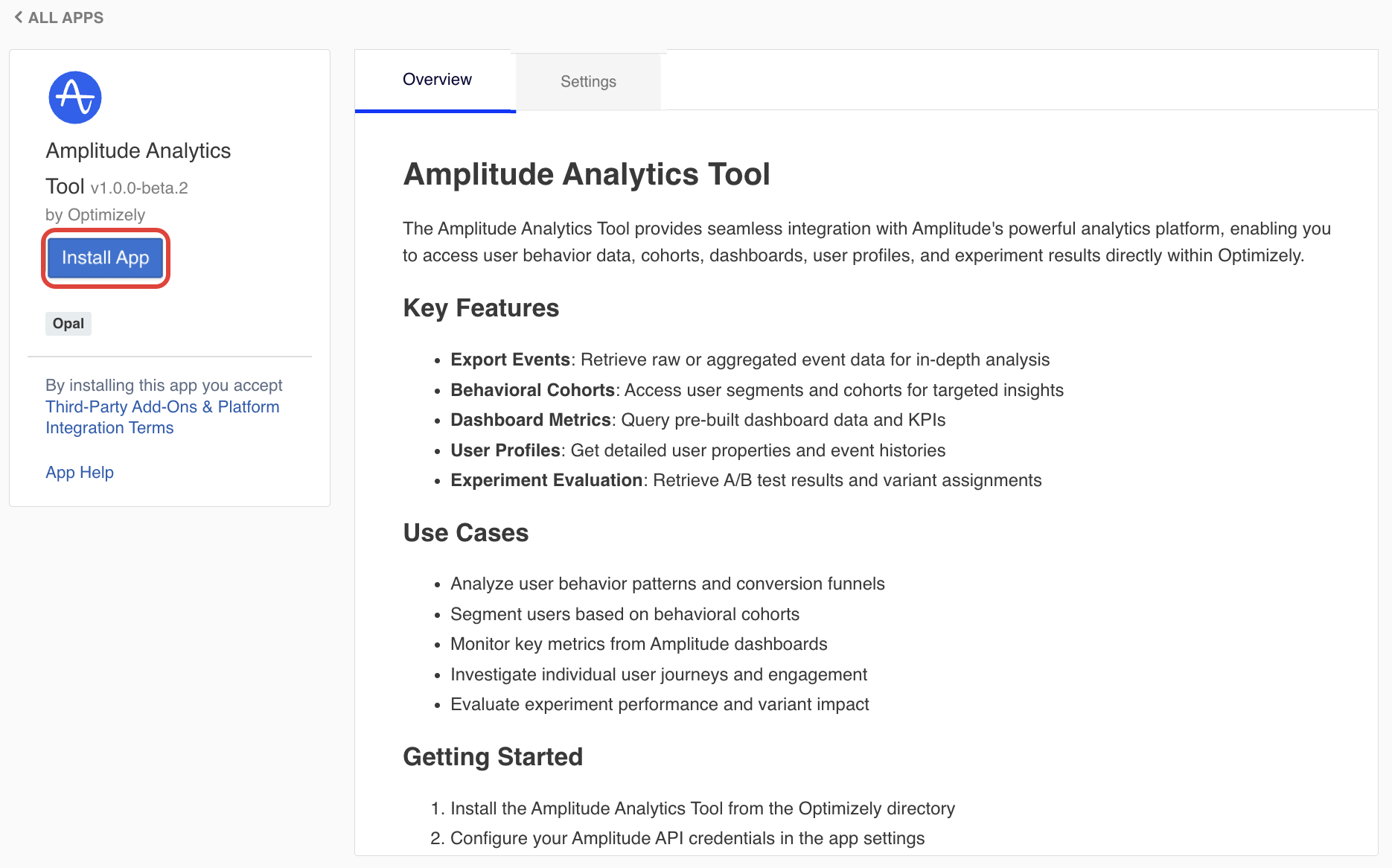Click the Amplitude Analytics Tool main heading
The height and width of the screenshot is (868, 1392).
point(586,175)
